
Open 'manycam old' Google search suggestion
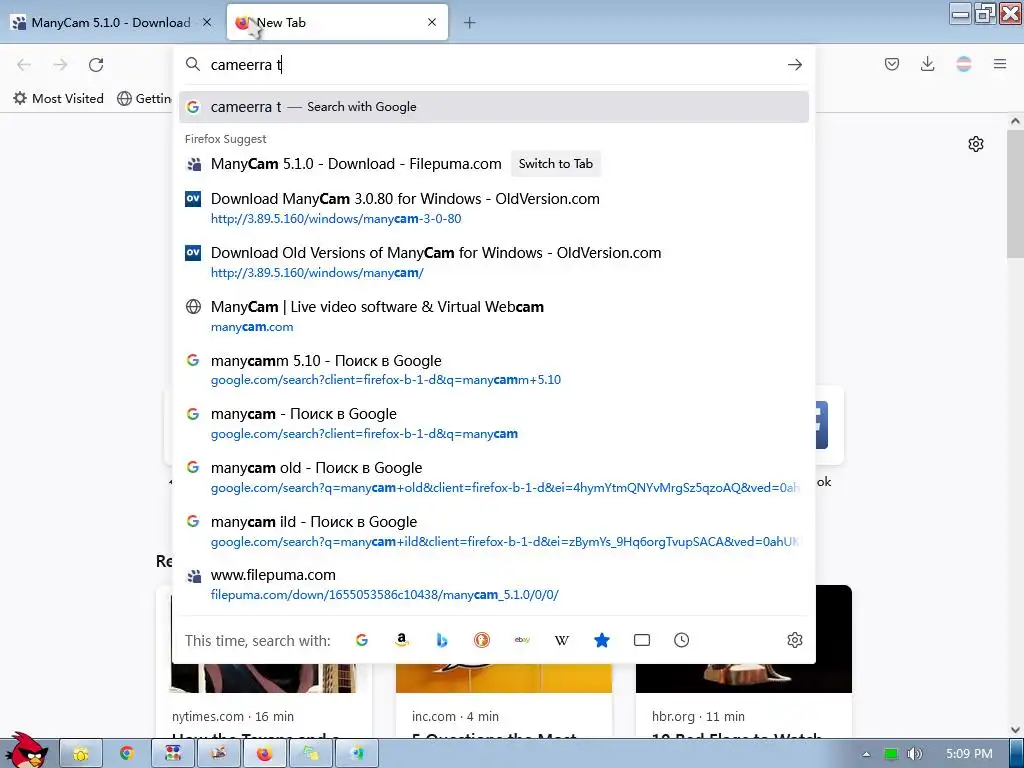click(x=494, y=477)
